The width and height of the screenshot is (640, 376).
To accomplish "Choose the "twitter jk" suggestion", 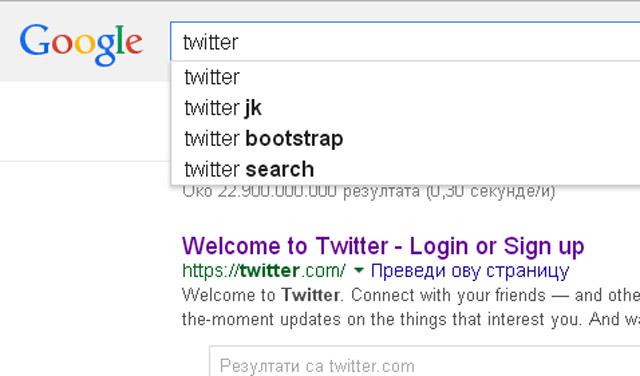I will [405, 108].
